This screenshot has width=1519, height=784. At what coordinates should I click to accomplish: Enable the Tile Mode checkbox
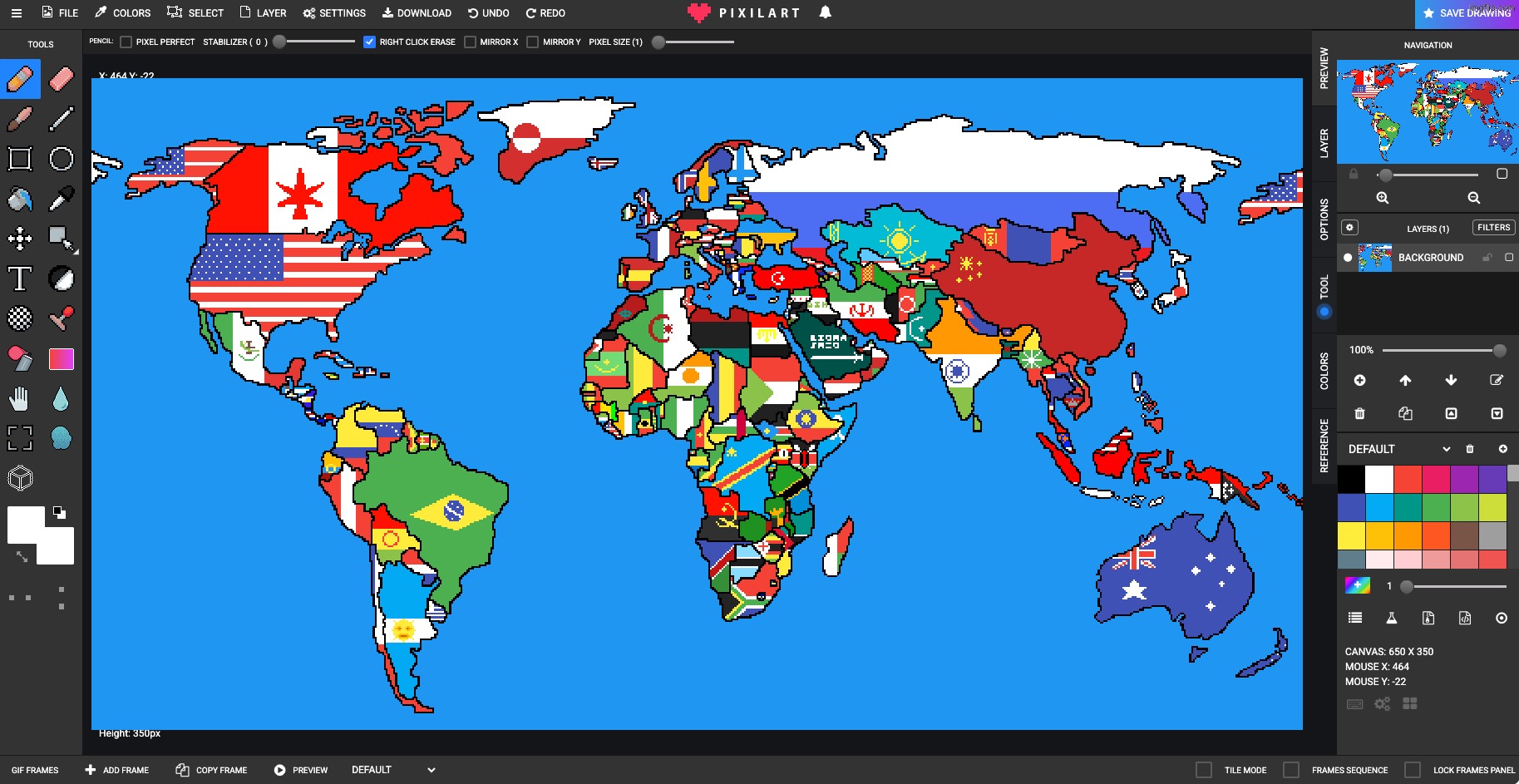tap(1203, 770)
